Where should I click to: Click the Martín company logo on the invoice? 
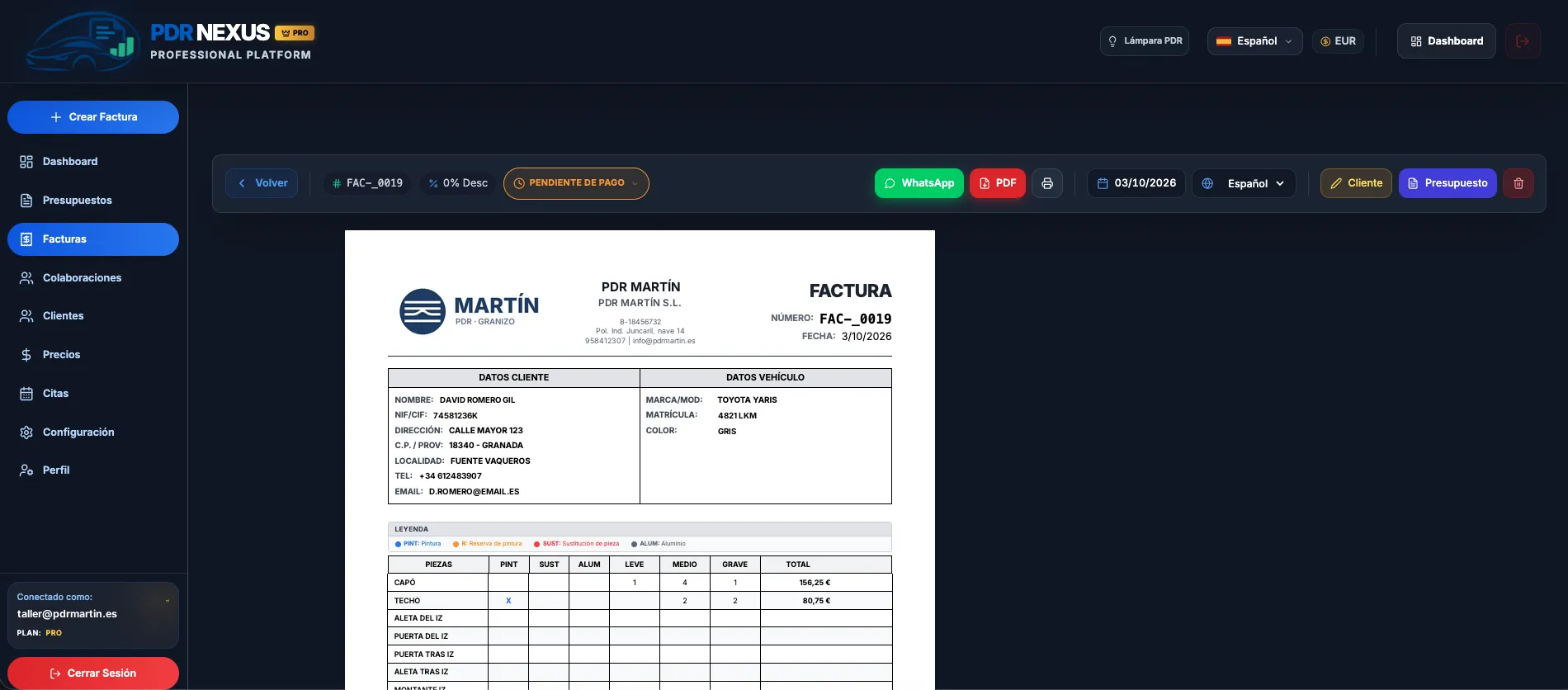click(x=469, y=311)
